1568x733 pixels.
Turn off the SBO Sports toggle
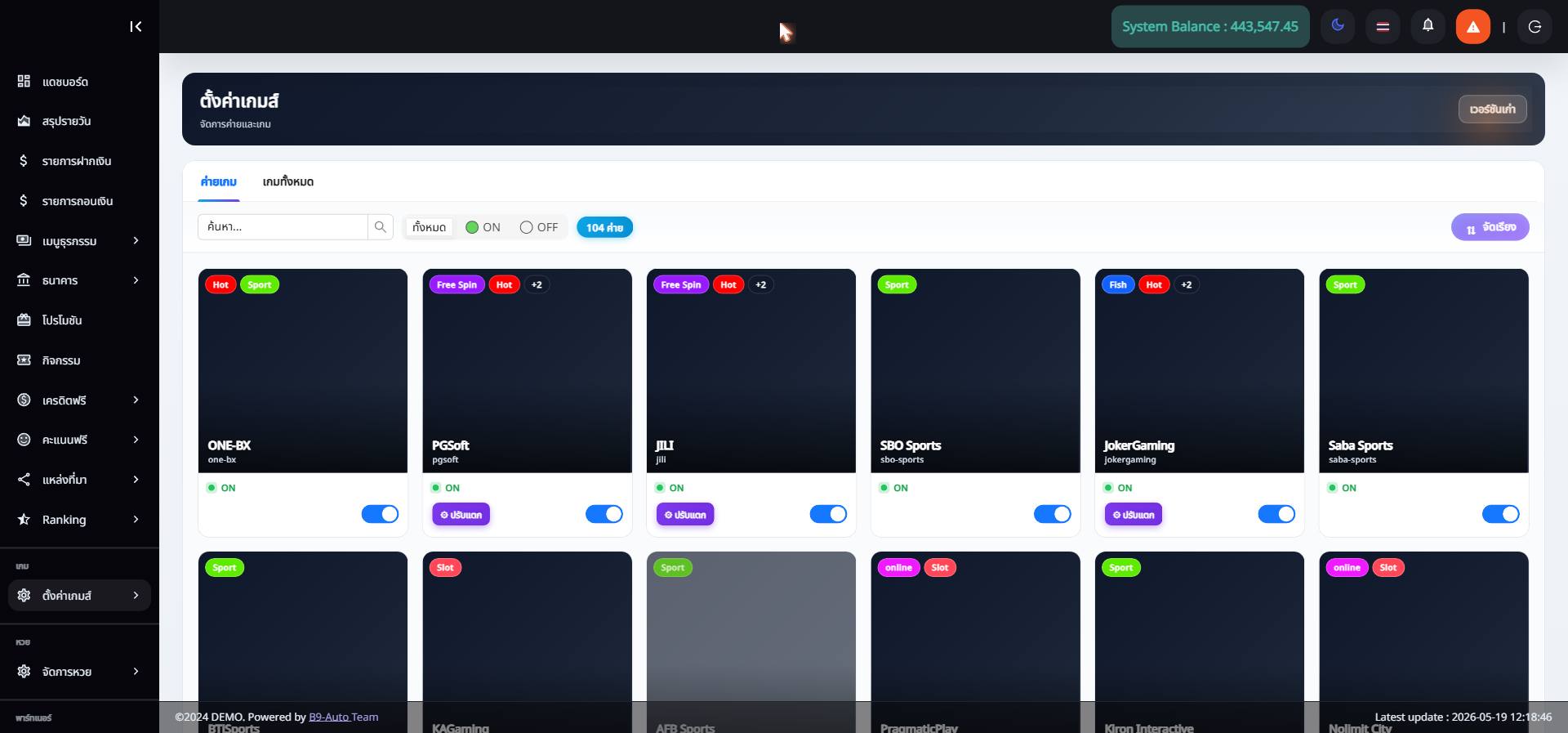1053,514
